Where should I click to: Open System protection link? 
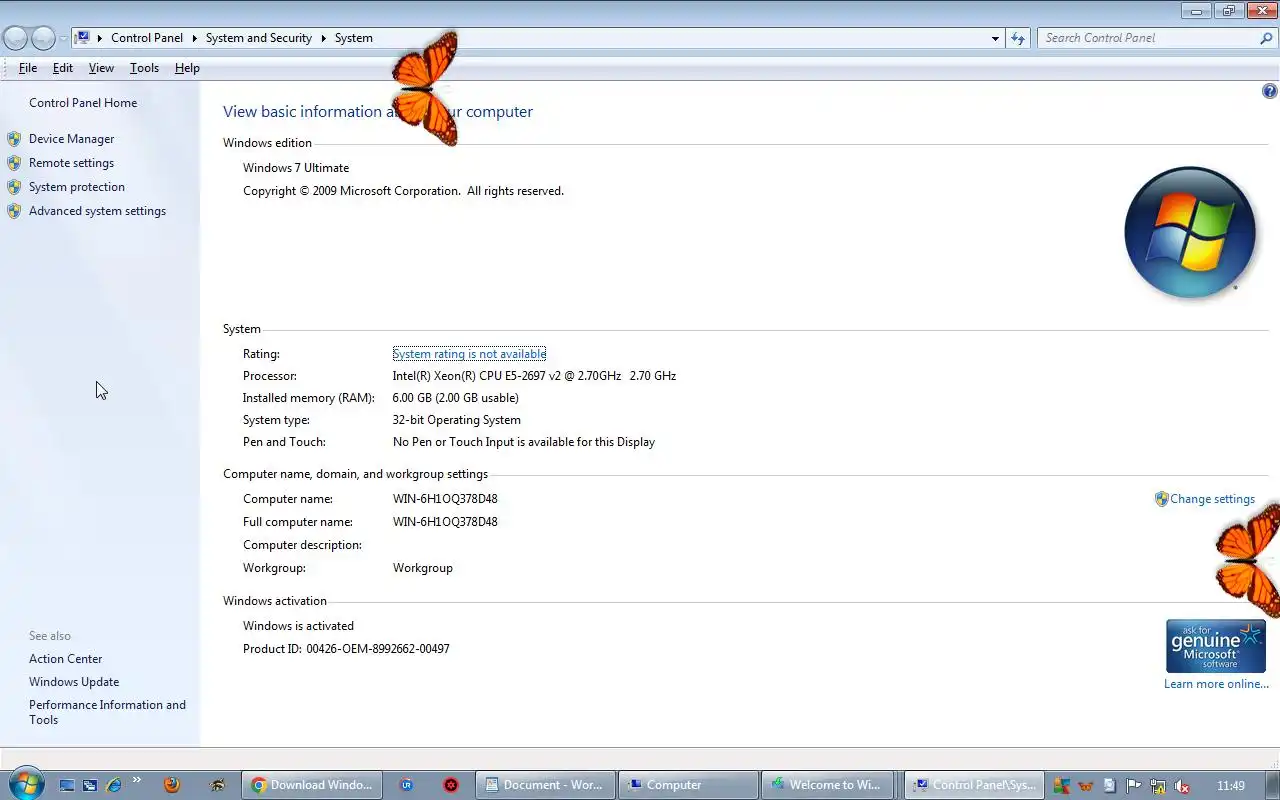click(x=77, y=187)
